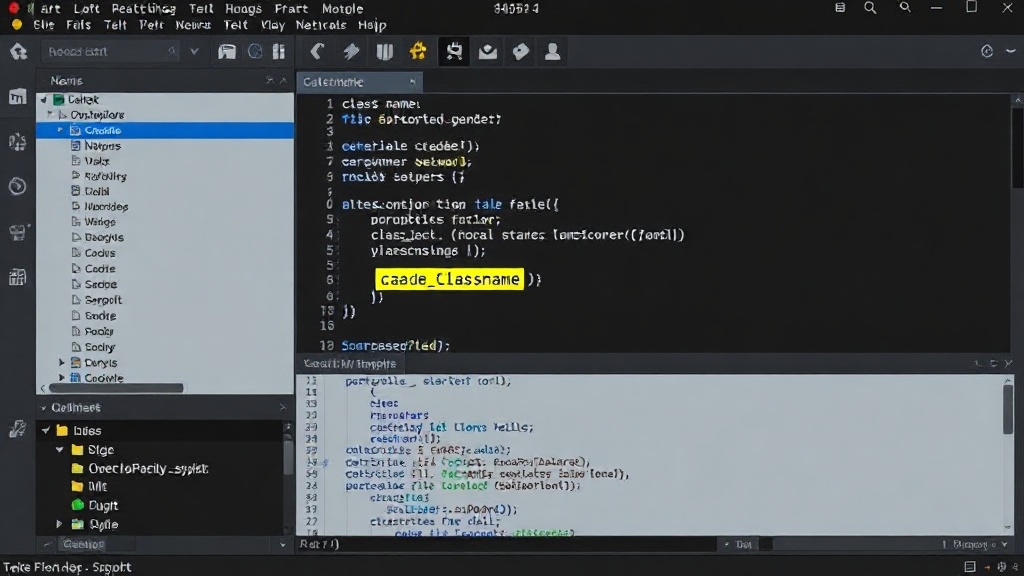Close the Nems panel with its X
Image resolution: width=1024 pixels, height=576 pixels.
click(x=283, y=80)
